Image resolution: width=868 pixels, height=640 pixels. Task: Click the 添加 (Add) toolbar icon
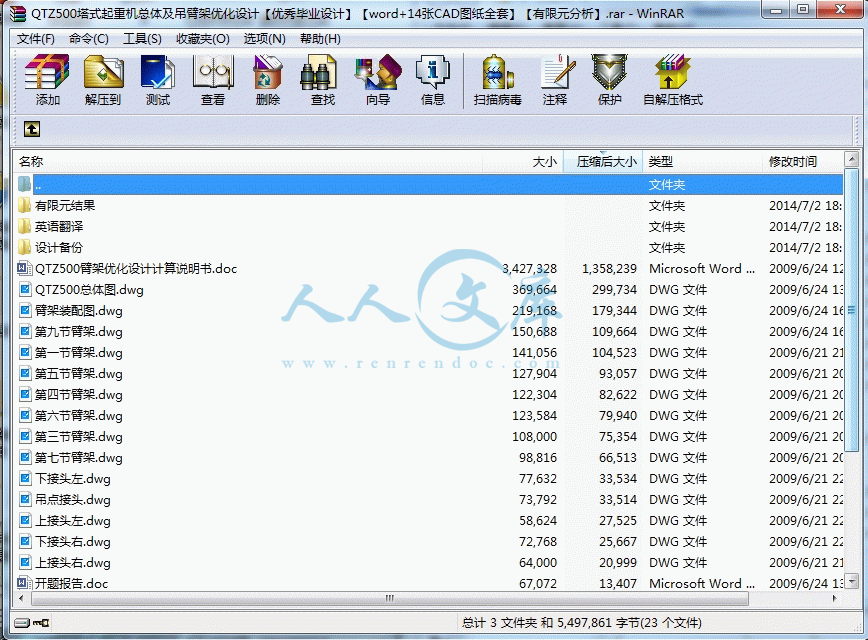tap(48, 79)
